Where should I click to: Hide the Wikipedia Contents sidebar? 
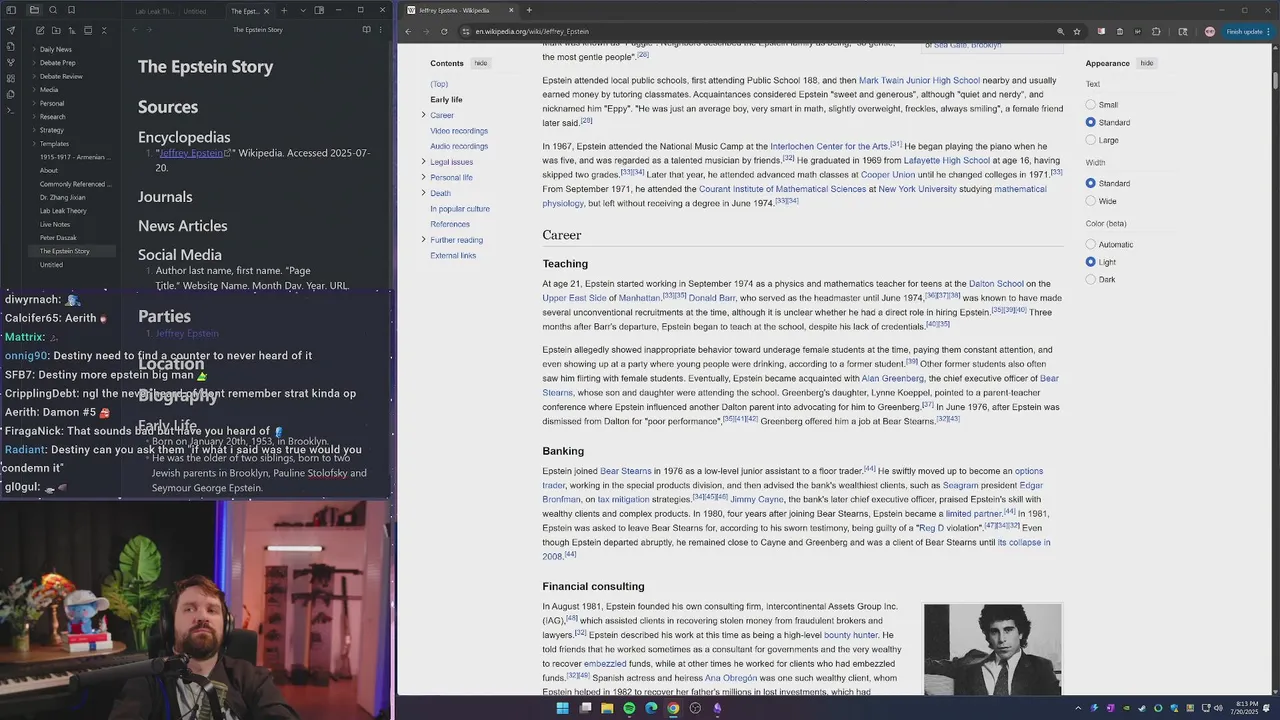(x=481, y=63)
